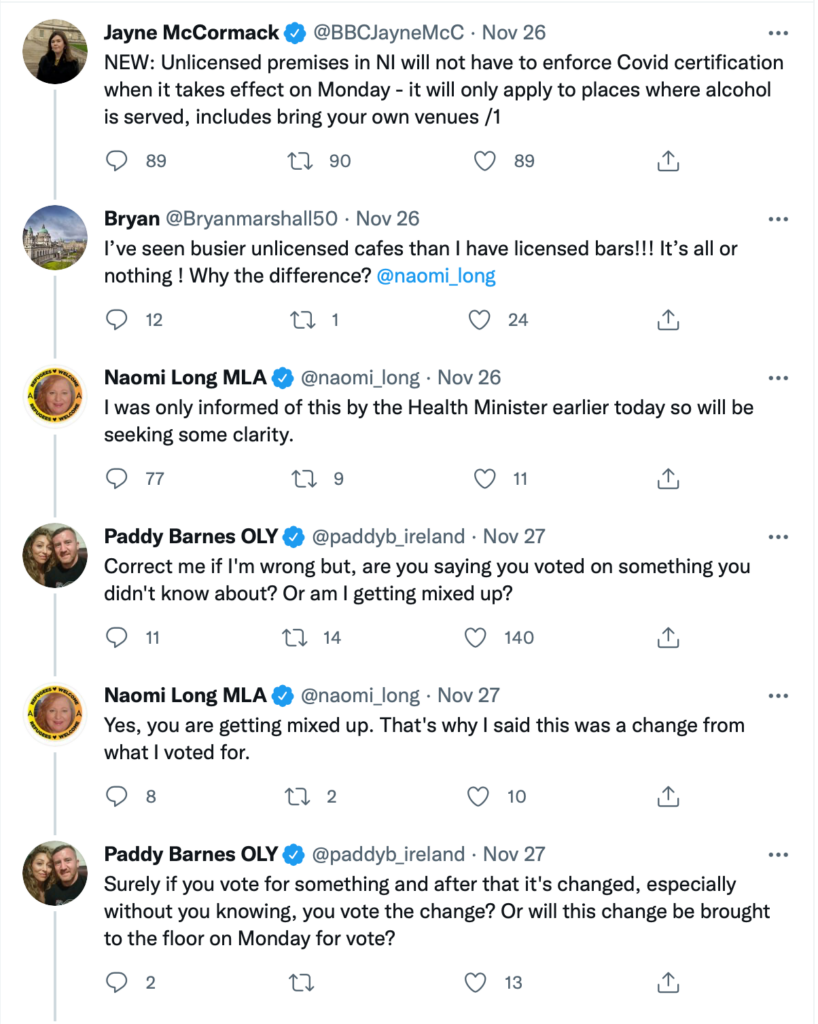Share Bryan's tweet via share icon
The width and height of the screenshot is (818, 1024).
pyautogui.click(x=668, y=320)
